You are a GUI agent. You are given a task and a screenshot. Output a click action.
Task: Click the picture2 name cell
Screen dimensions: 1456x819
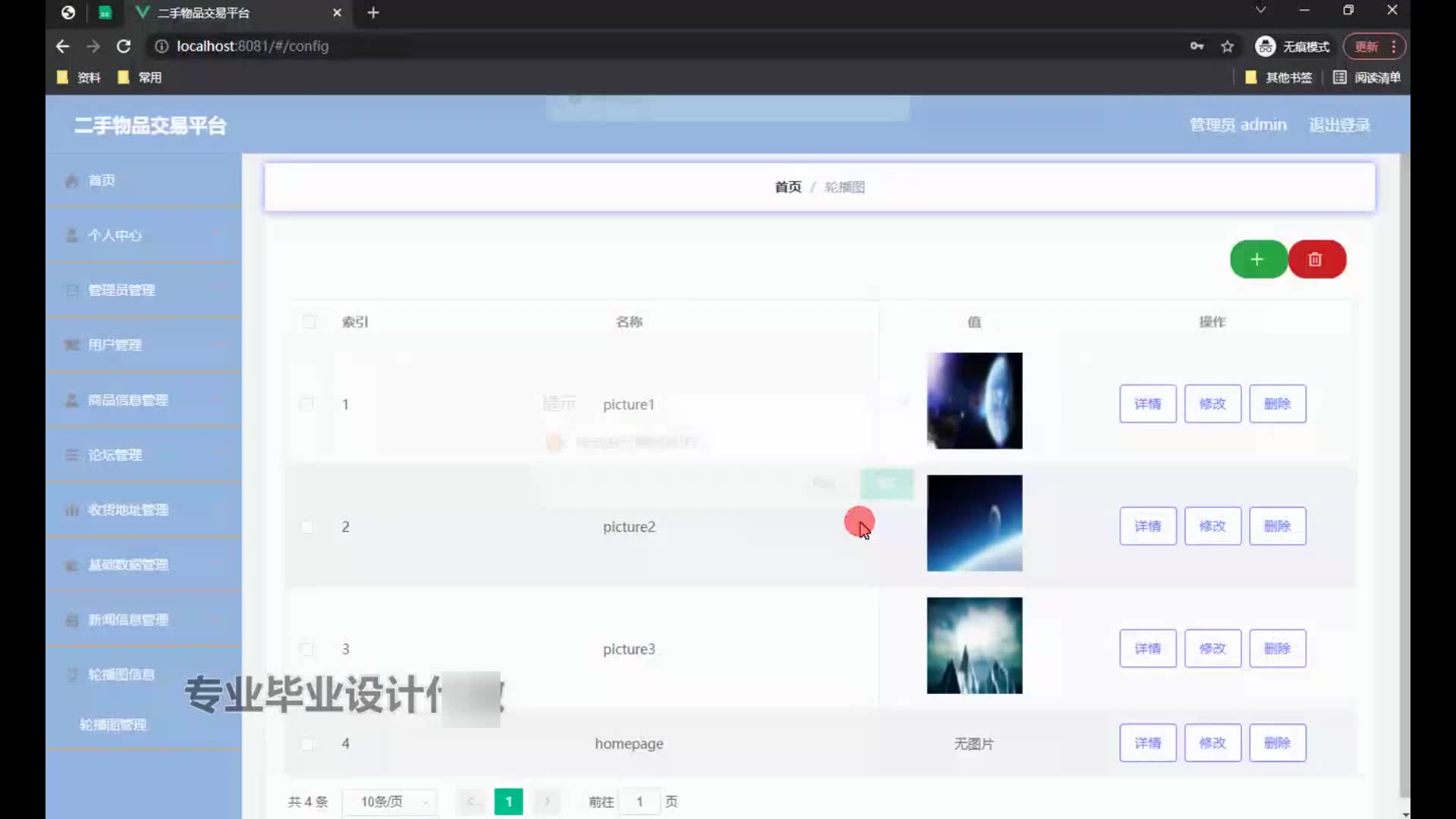coord(629,526)
